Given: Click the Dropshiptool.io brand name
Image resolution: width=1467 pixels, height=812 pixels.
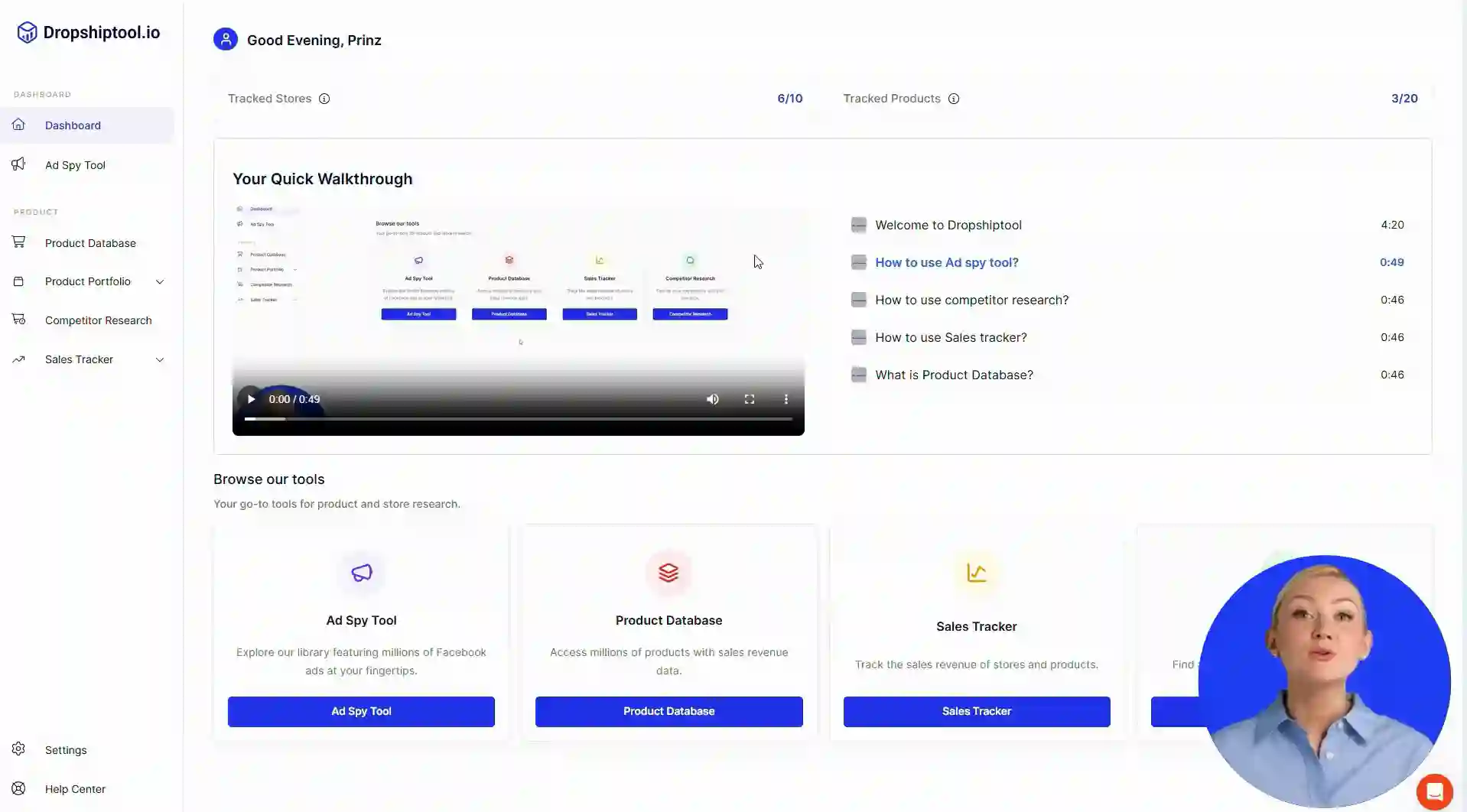Looking at the screenshot, I should pyautogui.click(x=102, y=32).
